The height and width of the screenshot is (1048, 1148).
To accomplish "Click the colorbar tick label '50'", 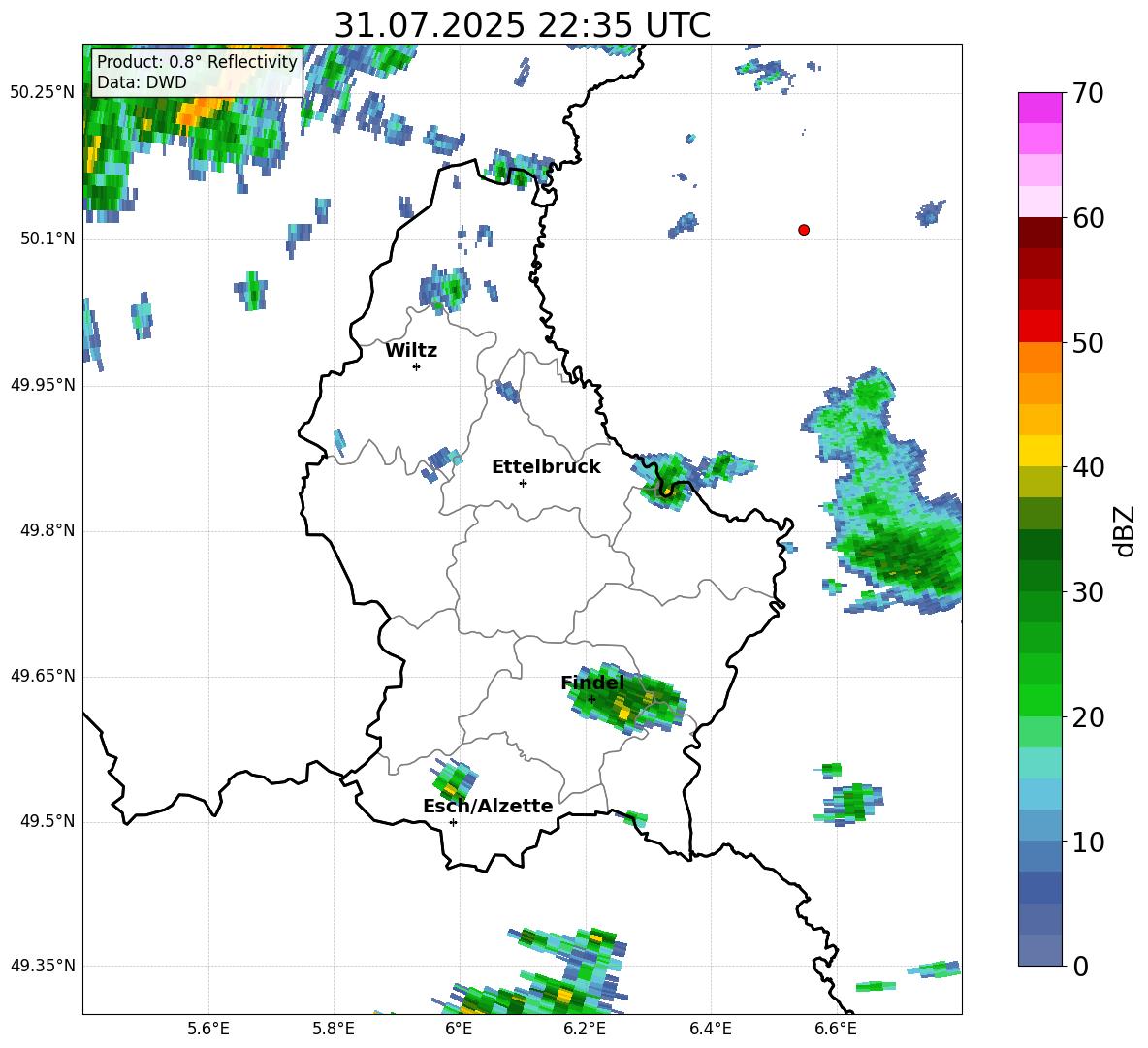I will 1088,342.
